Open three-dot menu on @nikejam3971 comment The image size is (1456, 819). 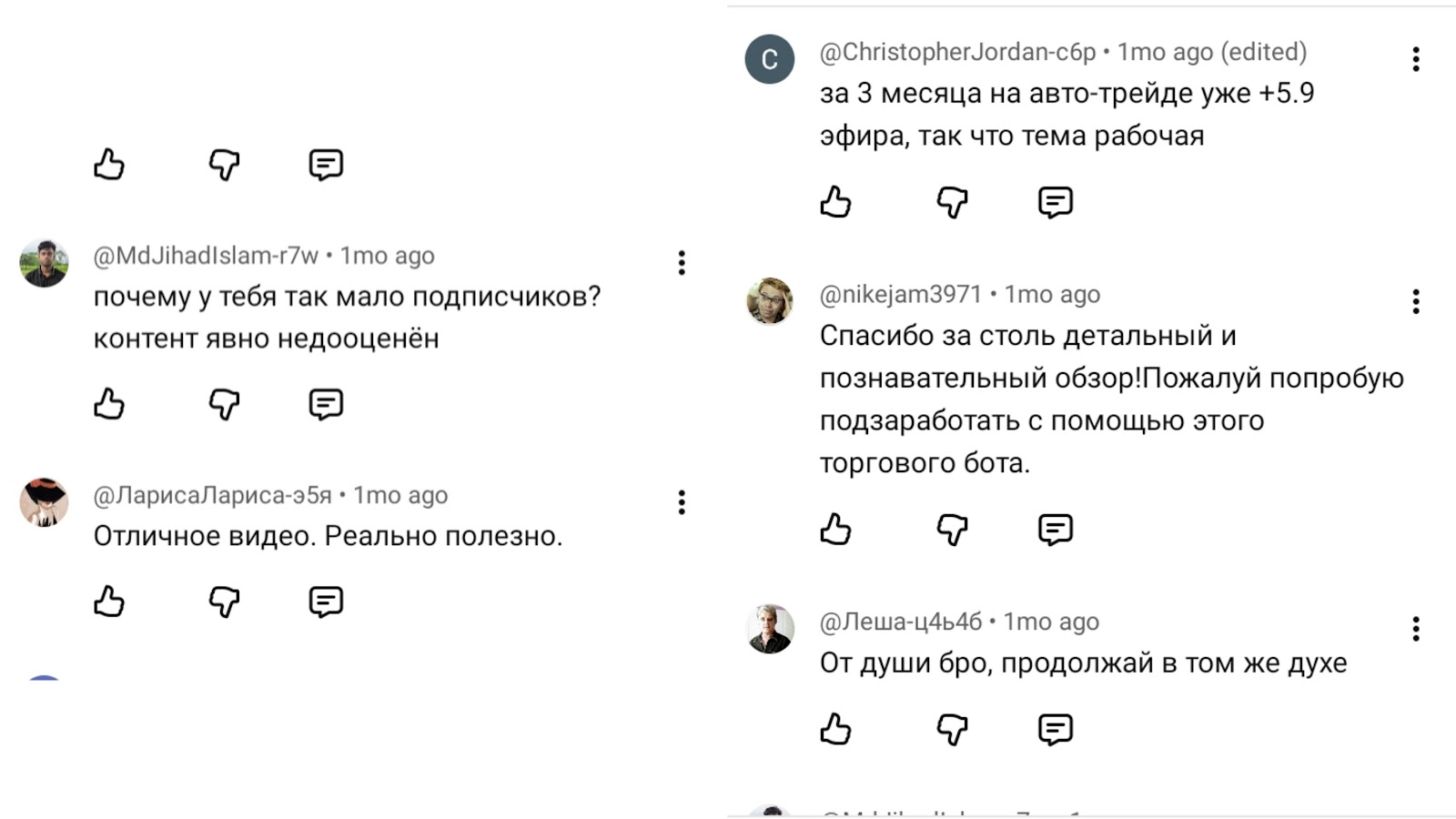(x=1416, y=301)
